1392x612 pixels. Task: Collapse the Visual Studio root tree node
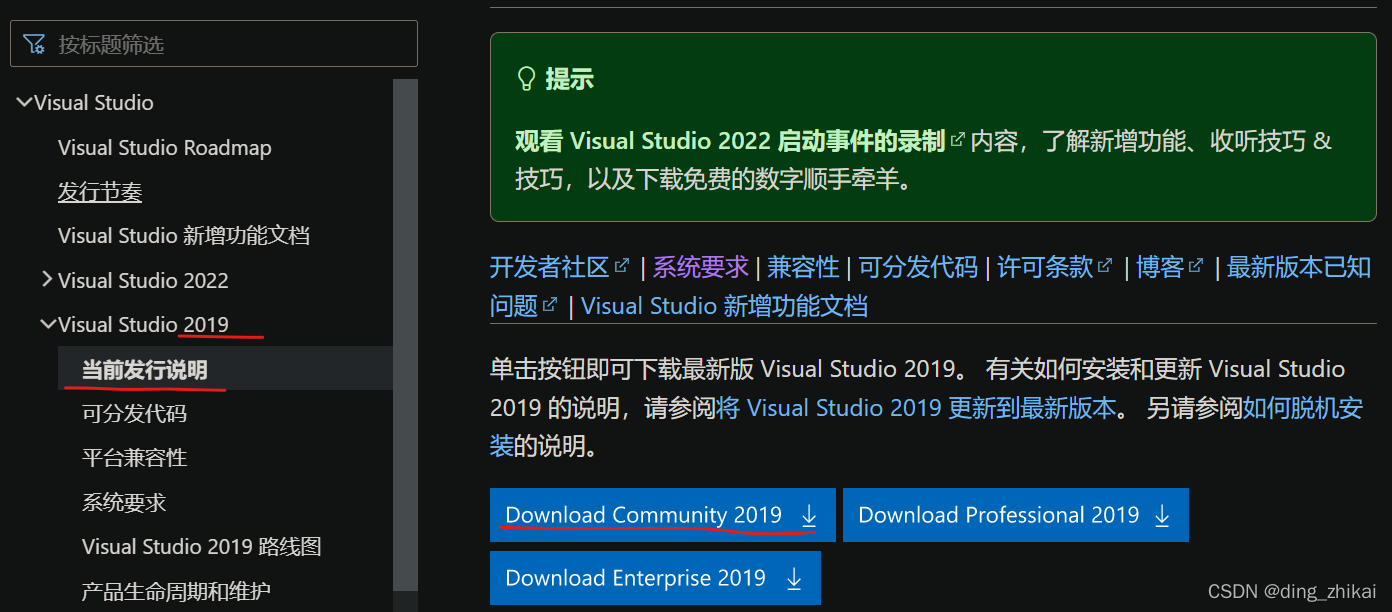click(x=24, y=102)
